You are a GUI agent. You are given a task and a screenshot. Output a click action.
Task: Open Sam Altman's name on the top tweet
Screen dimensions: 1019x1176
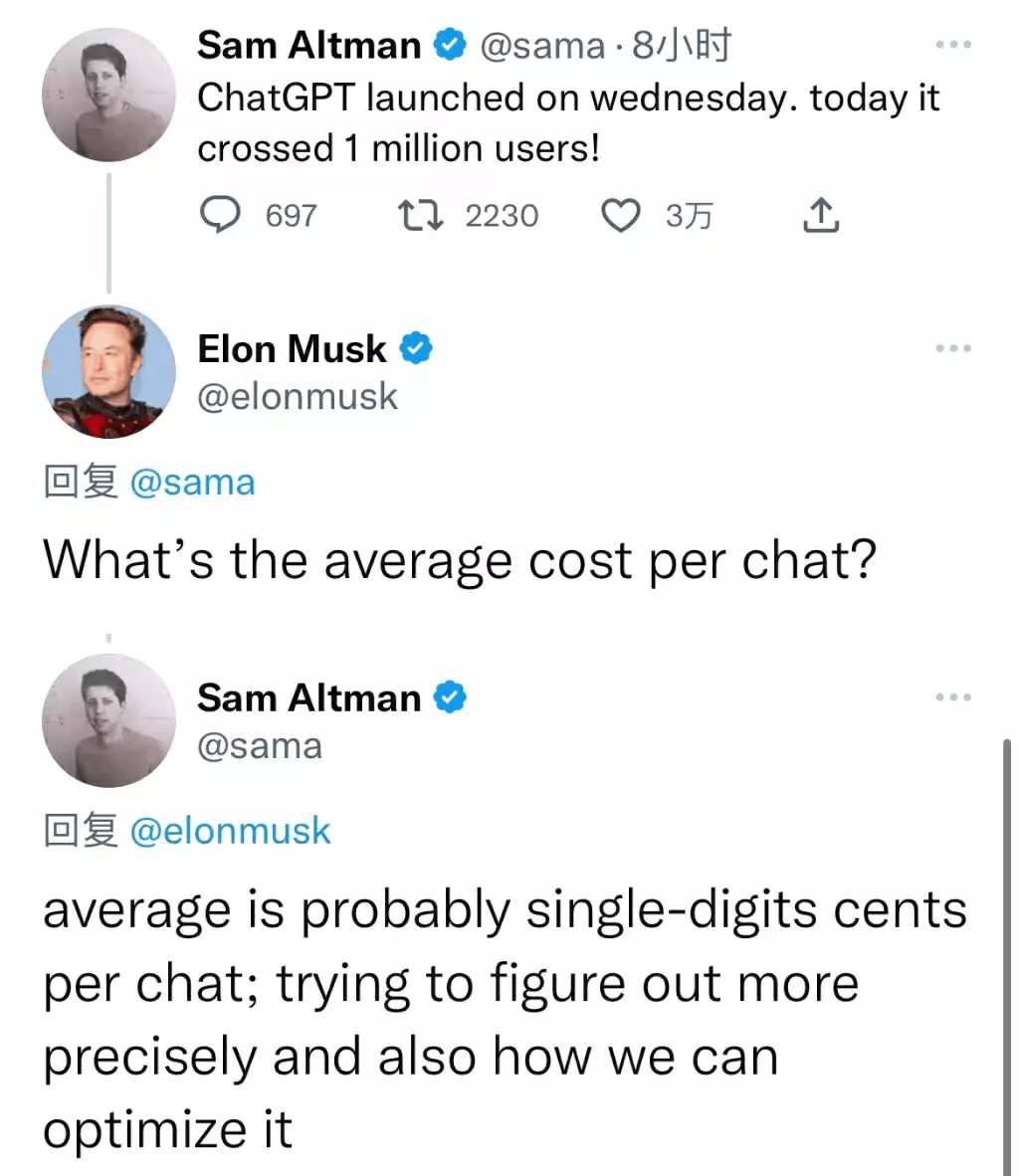[309, 45]
